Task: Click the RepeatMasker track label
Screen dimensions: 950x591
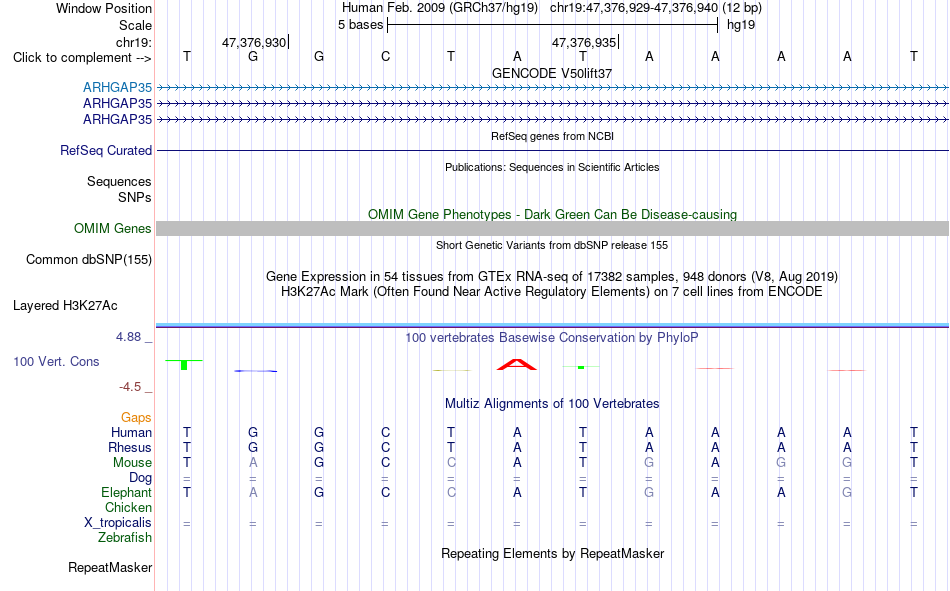Action: [x=110, y=568]
